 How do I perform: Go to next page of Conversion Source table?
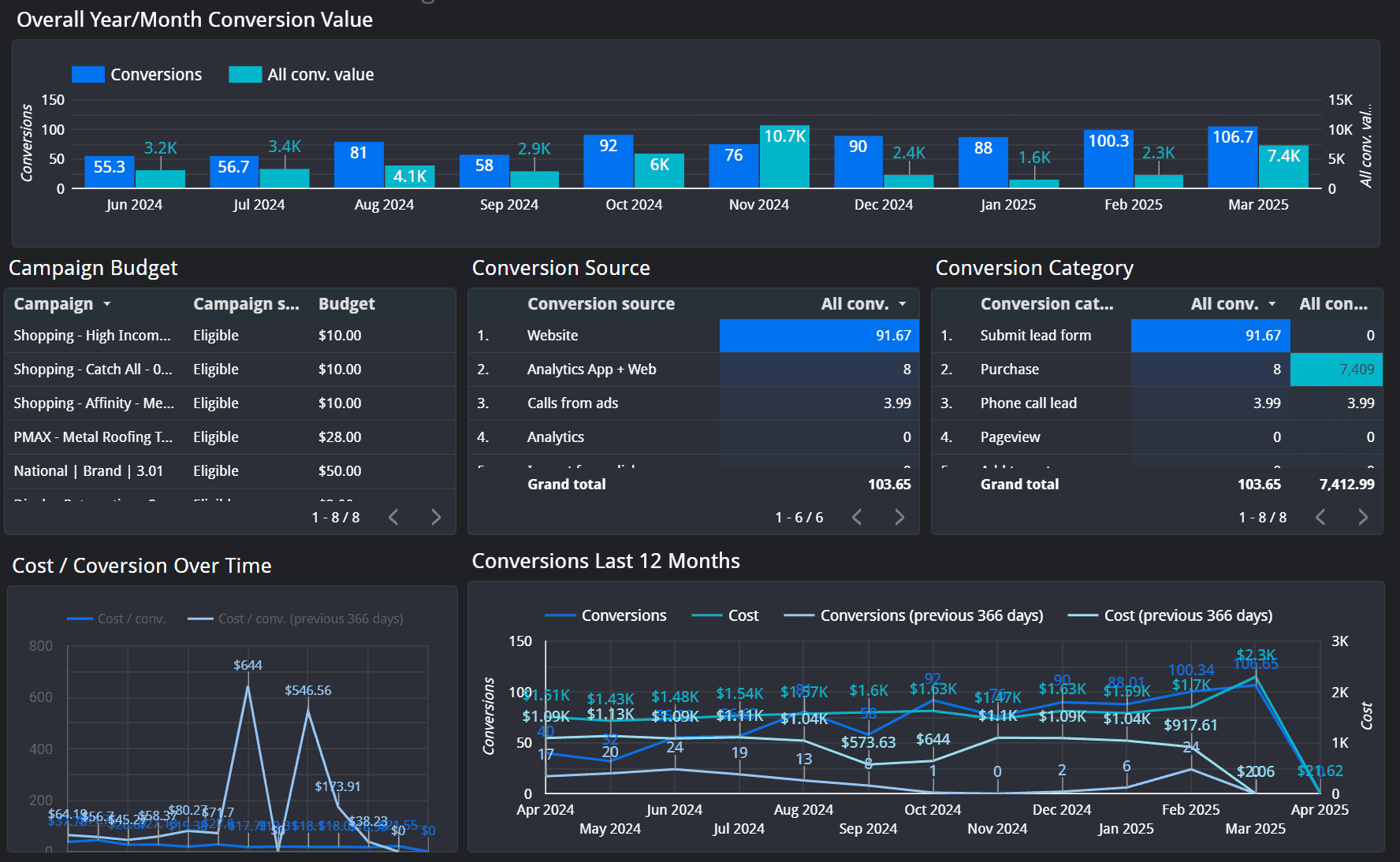899,517
